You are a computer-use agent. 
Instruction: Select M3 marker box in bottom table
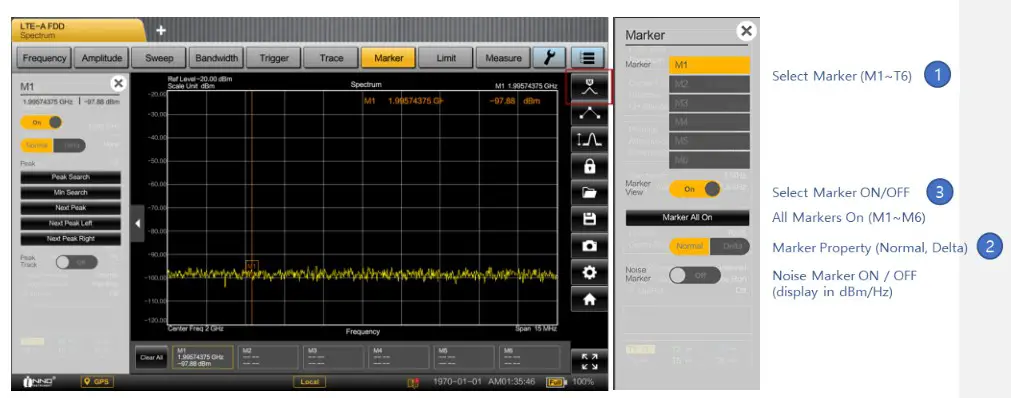(x=333, y=357)
